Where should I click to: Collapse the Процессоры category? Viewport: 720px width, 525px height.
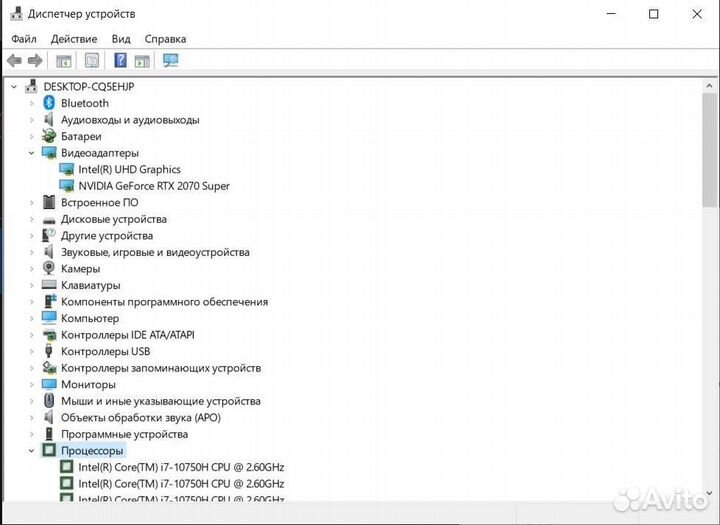[x=32, y=451]
